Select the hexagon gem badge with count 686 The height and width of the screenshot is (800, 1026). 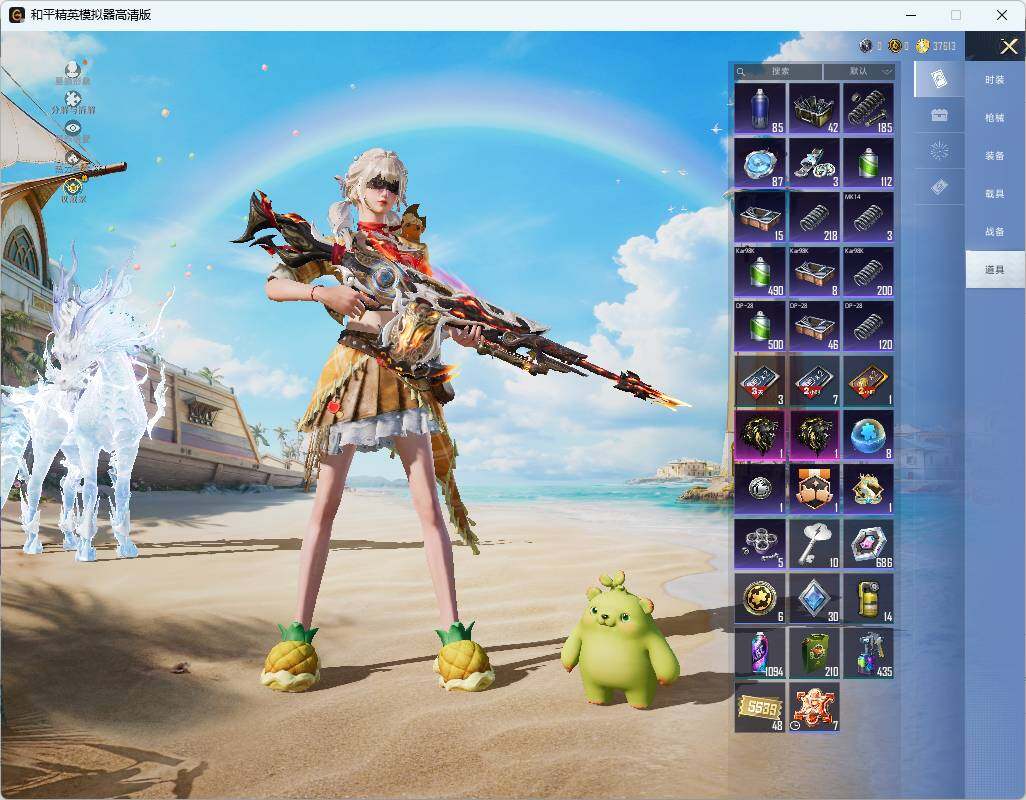868,544
